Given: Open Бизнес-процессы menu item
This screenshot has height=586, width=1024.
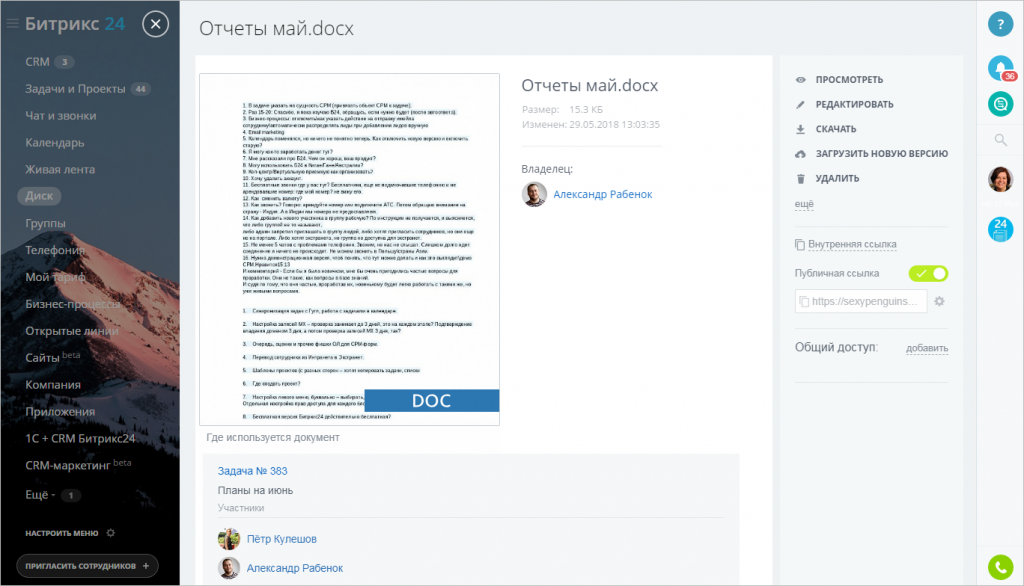Looking at the screenshot, I should coord(72,304).
